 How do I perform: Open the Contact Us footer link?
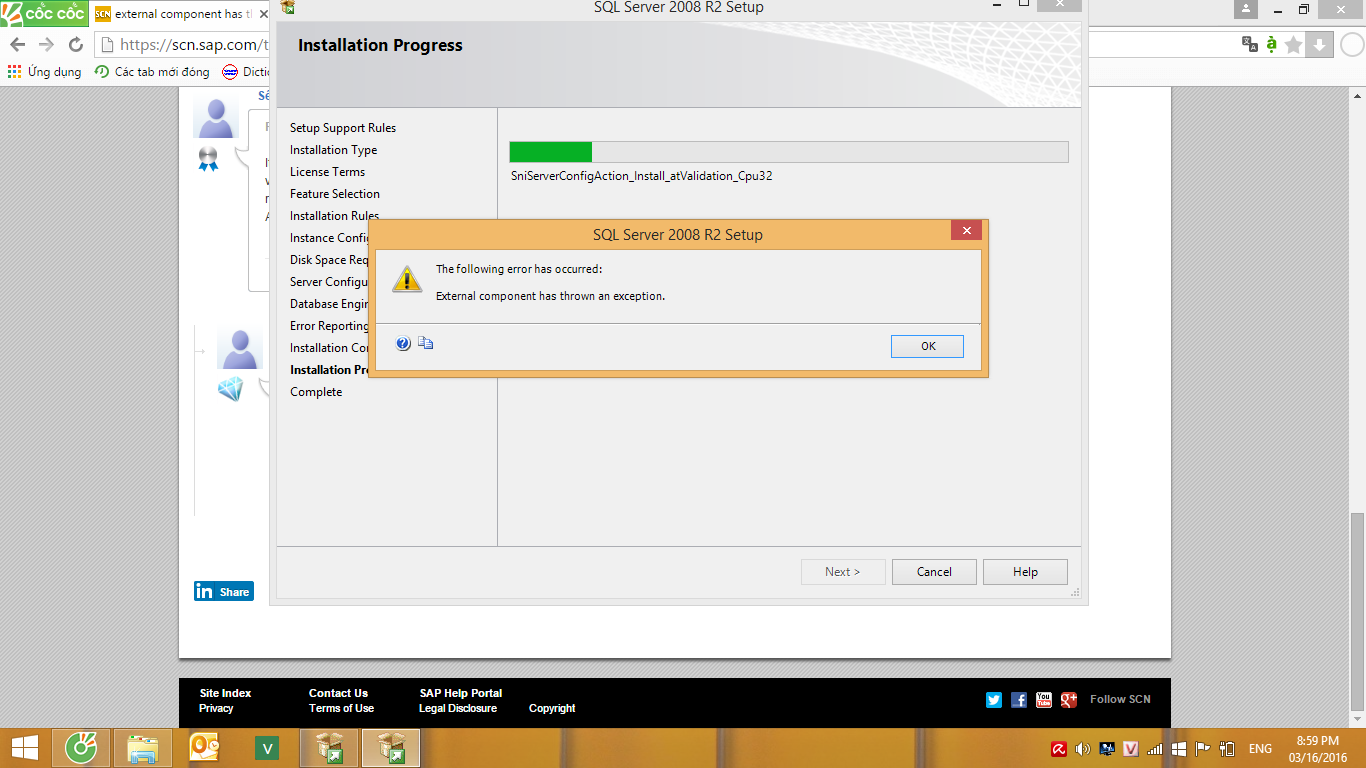click(x=338, y=693)
